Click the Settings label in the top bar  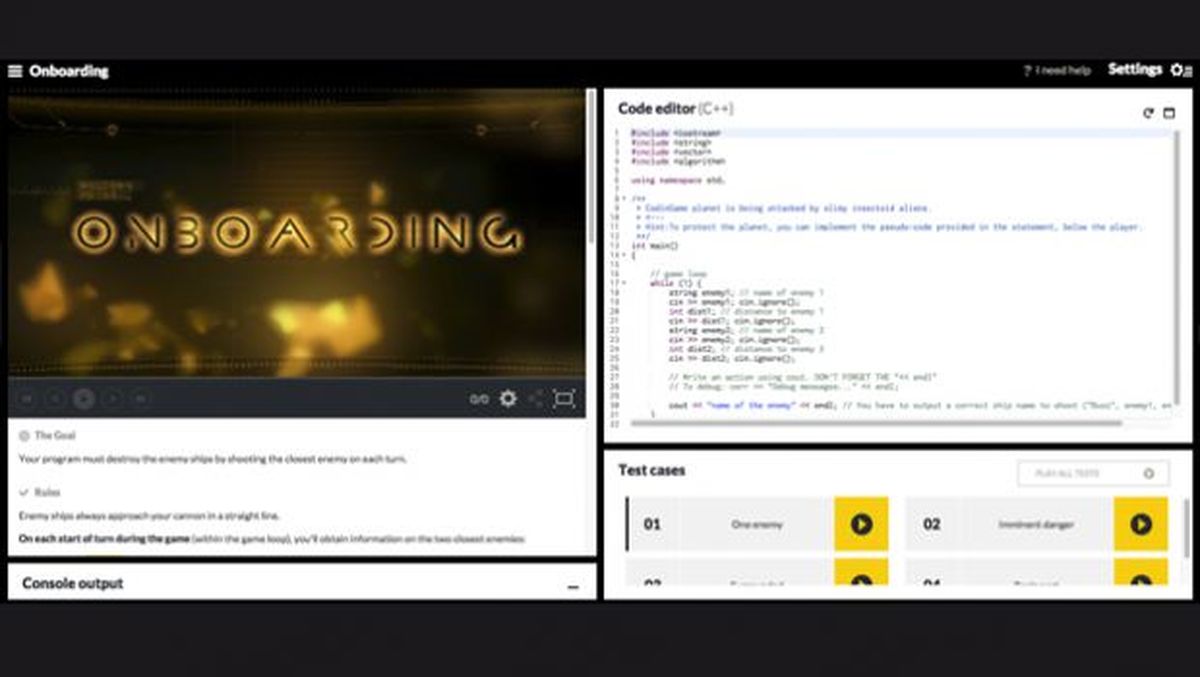pyautogui.click(x=1134, y=70)
